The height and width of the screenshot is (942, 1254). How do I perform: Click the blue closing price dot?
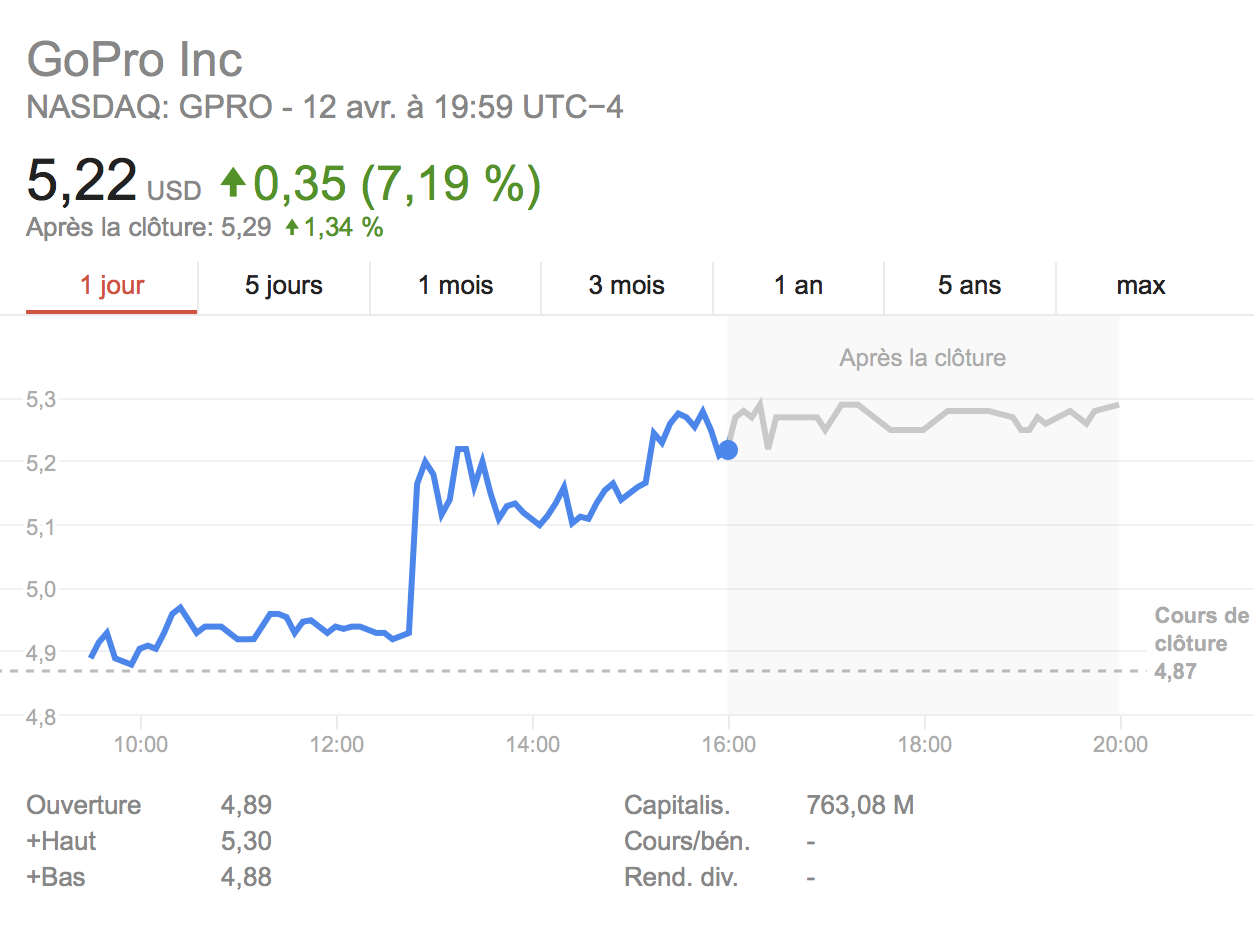pos(728,450)
